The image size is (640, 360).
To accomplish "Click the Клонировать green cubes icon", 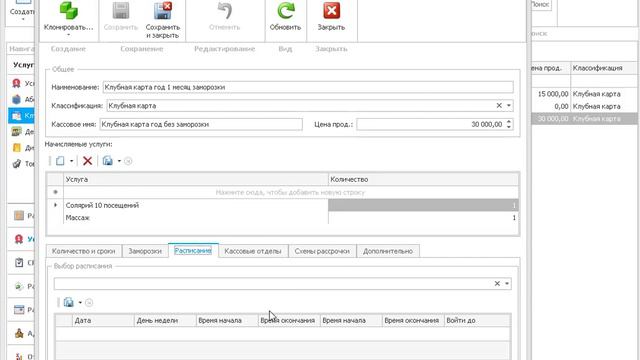I will click(x=69, y=11).
